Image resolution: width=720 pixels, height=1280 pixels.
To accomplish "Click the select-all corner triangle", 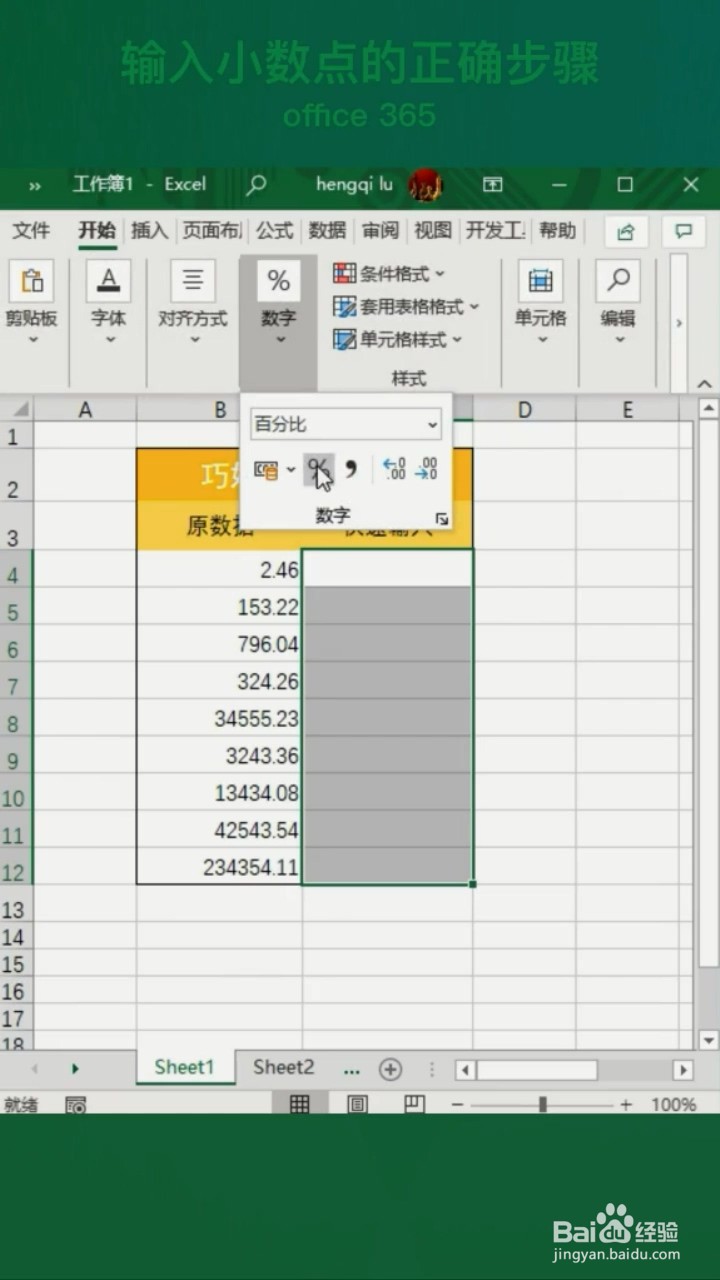I will click(x=19, y=409).
